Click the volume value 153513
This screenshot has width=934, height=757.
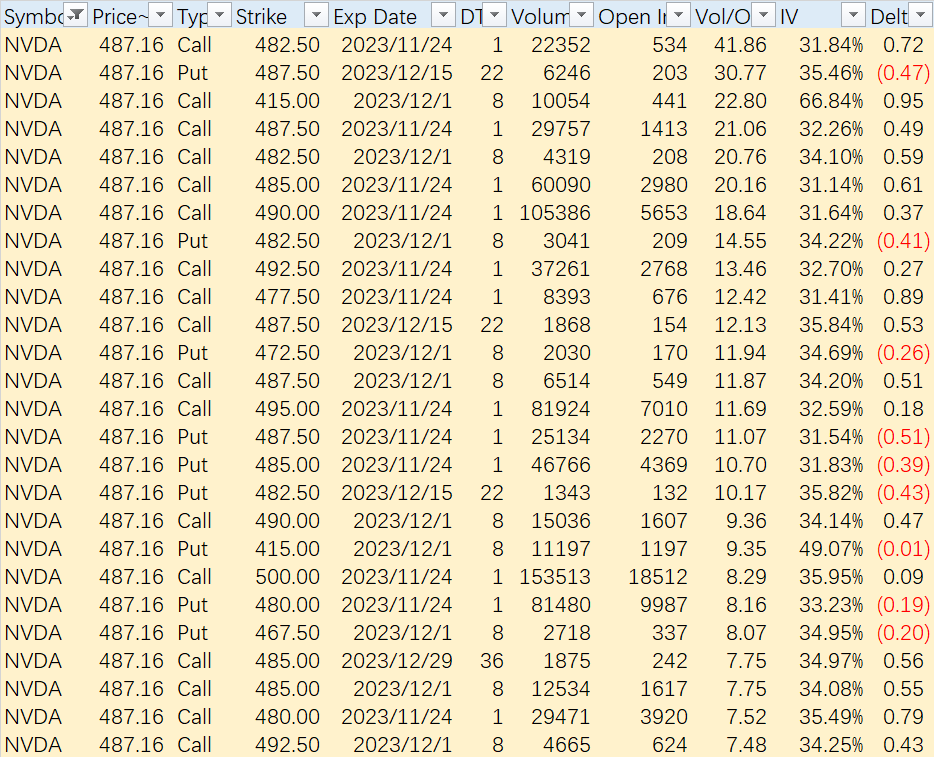tap(555, 577)
